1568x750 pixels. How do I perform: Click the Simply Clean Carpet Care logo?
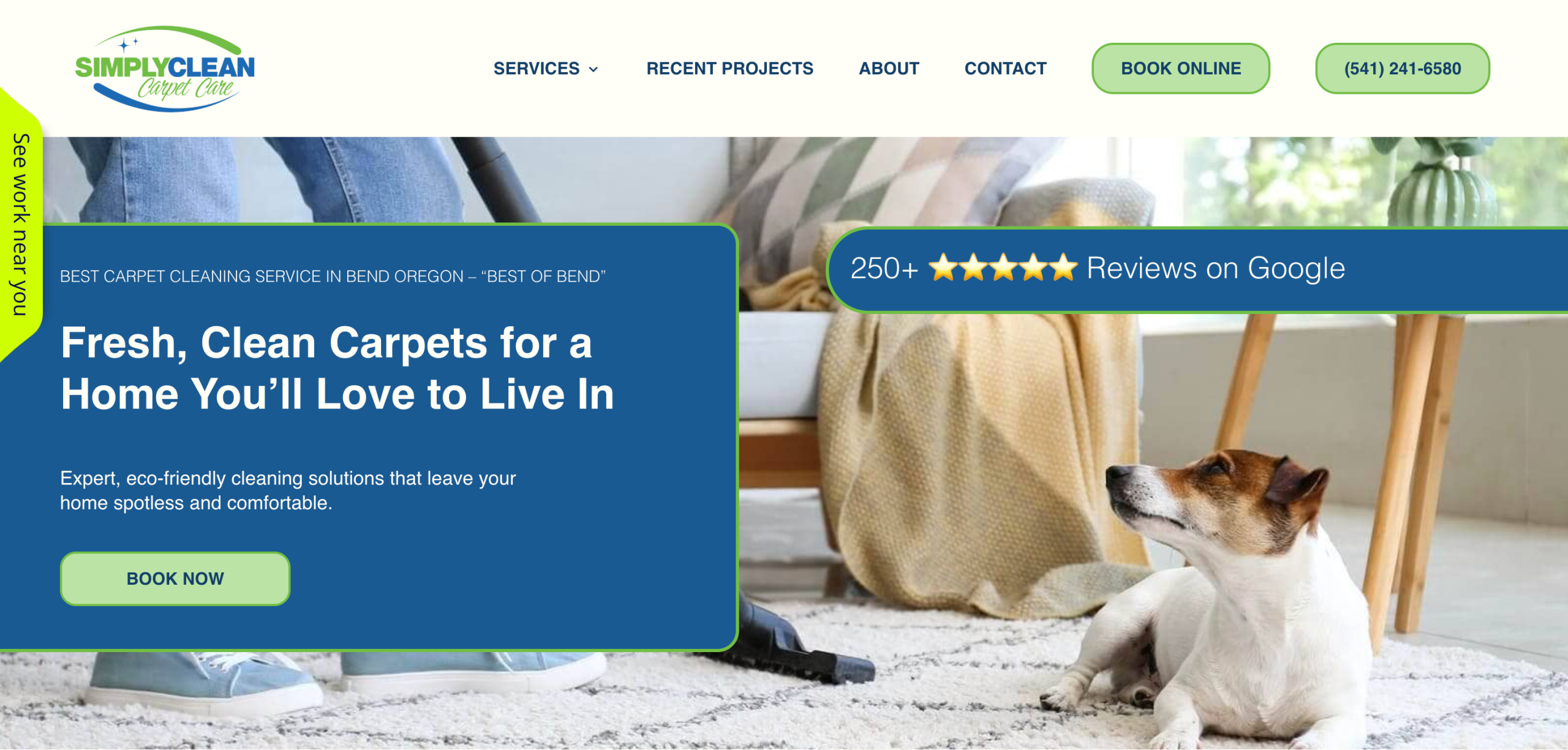pyautogui.click(x=165, y=69)
